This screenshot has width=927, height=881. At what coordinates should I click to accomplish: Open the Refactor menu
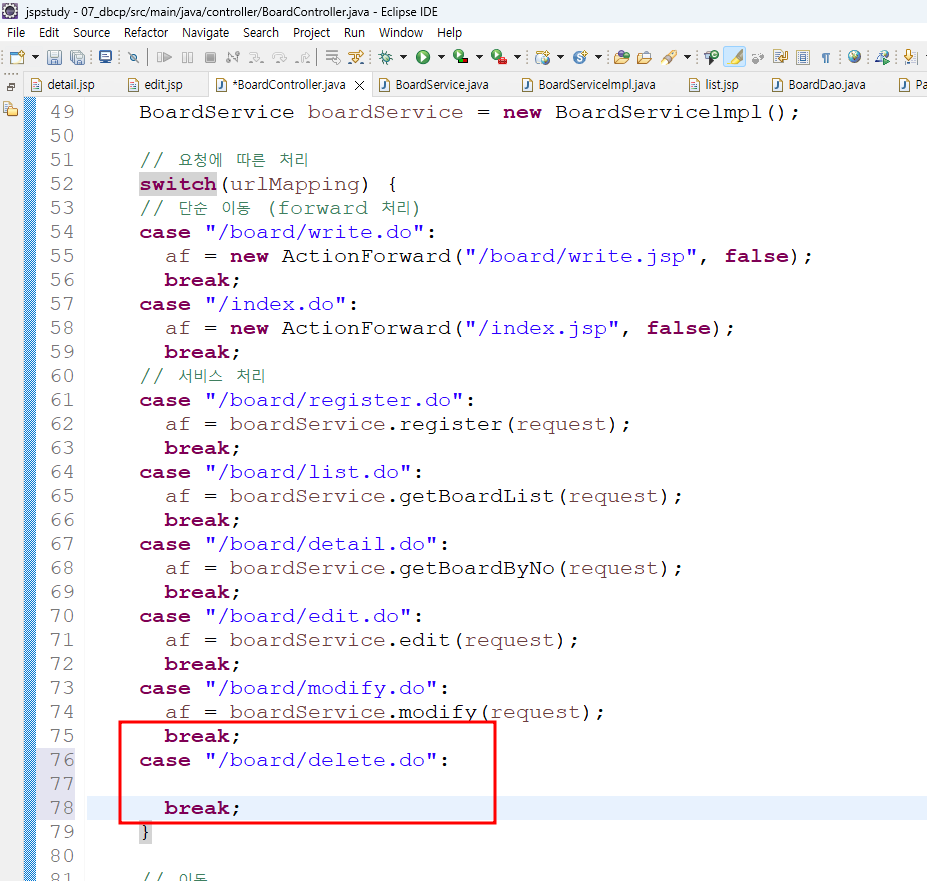pos(145,33)
